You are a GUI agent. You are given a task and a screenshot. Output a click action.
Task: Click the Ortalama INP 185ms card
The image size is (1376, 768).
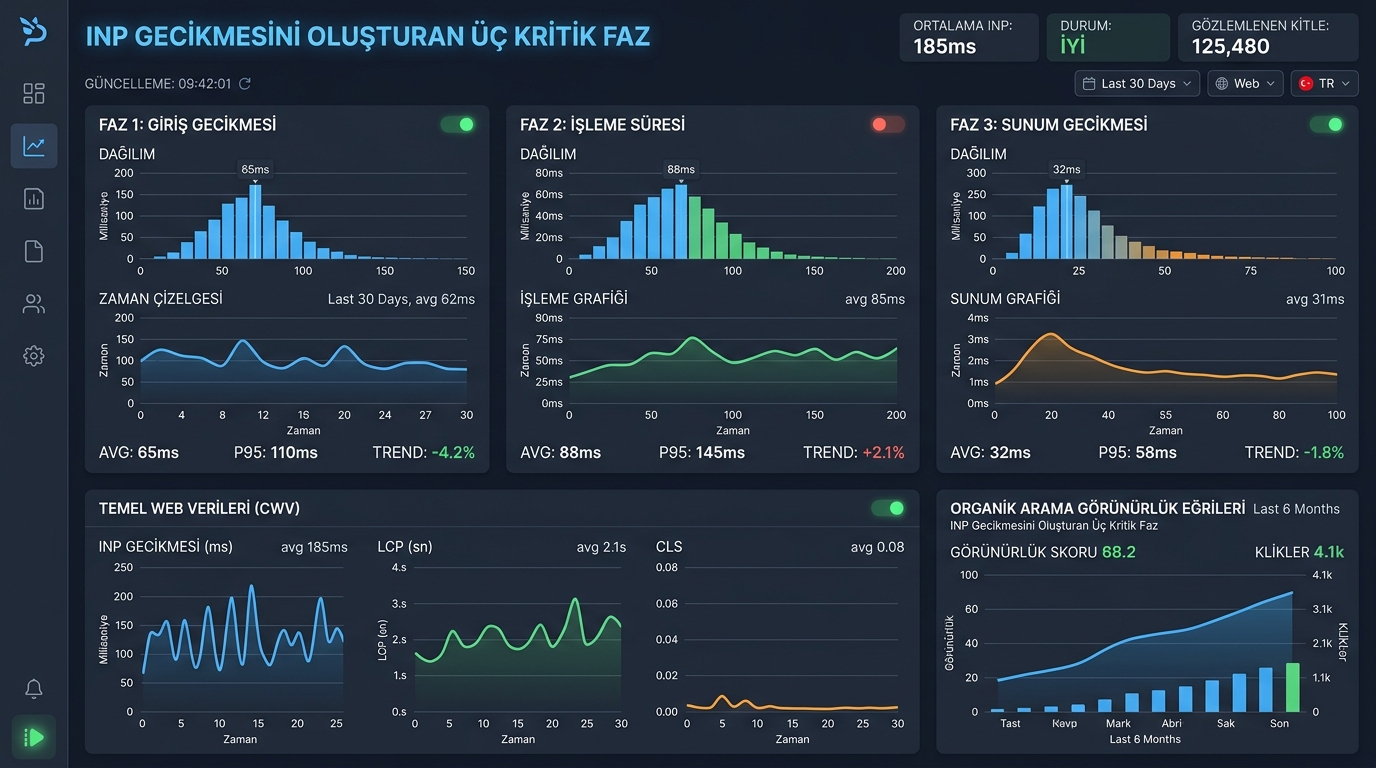(x=969, y=37)
